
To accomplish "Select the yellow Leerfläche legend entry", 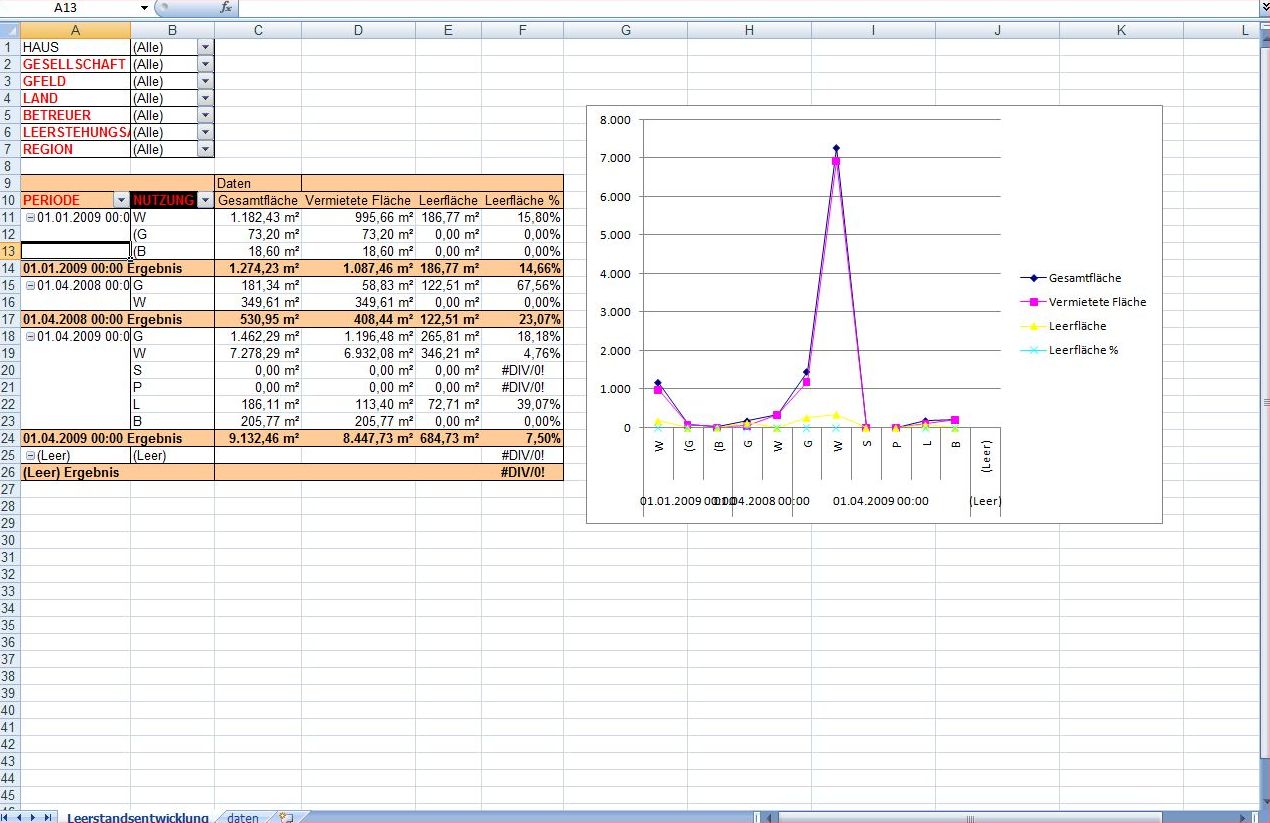I will coord(1063,326).
